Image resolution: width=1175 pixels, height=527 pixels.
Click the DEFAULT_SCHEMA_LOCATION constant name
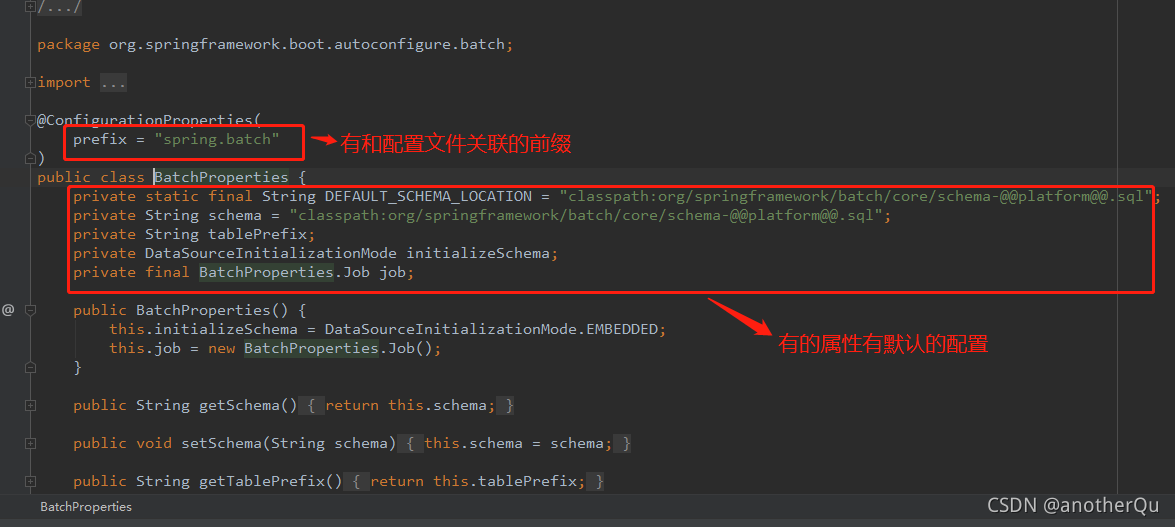pyautogui.click(x=427, y=196)
